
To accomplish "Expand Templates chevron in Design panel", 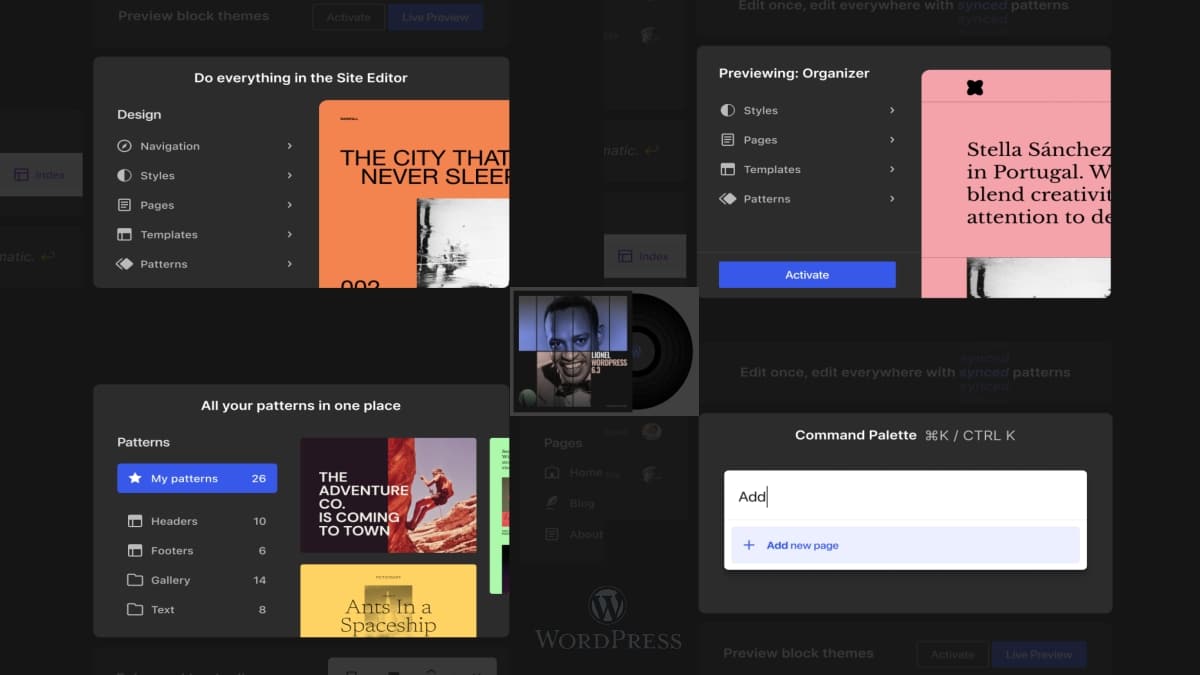I will pyautogui.click(x=290, y=234).
